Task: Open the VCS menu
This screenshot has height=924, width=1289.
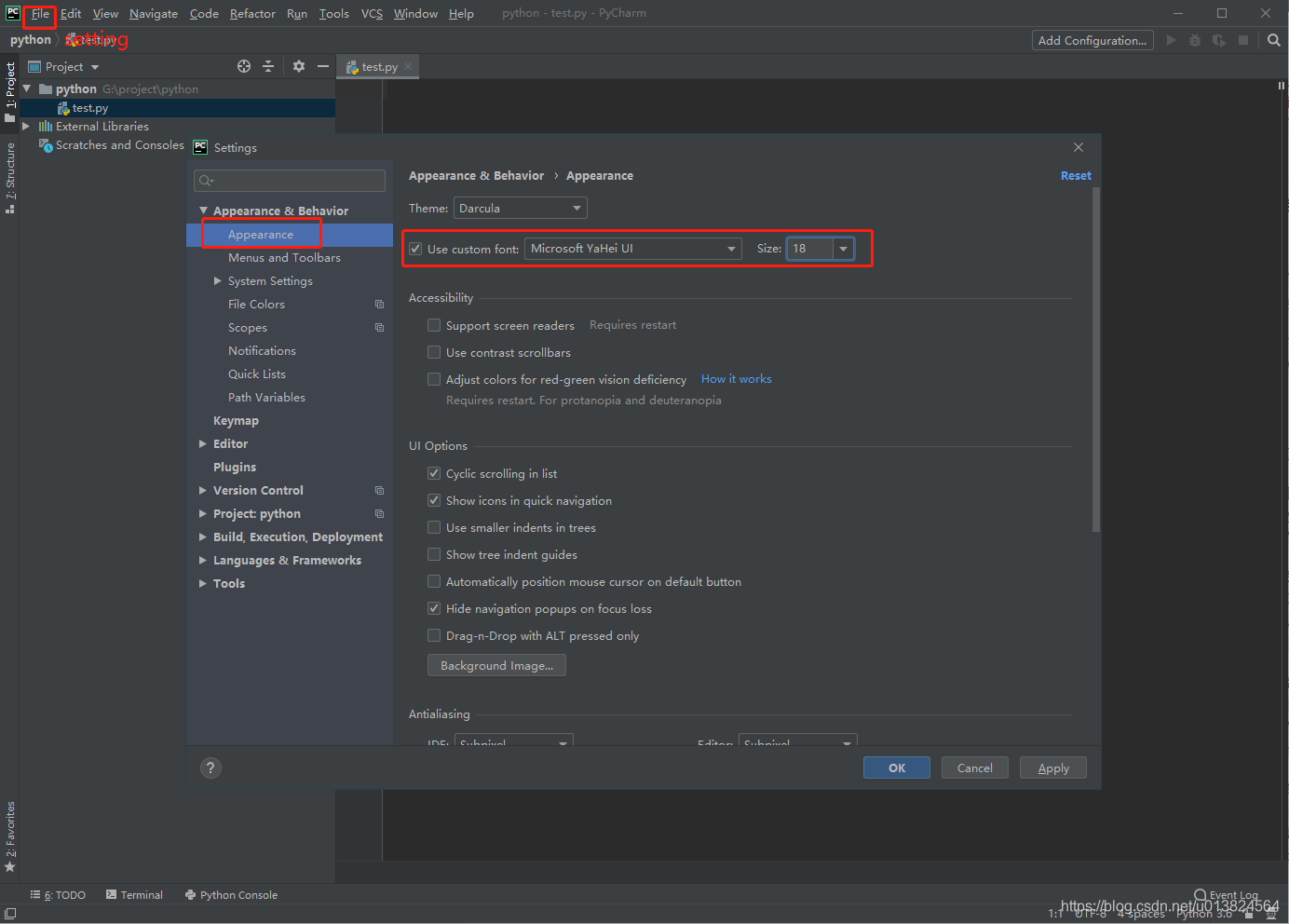Action: pos(372,13)
